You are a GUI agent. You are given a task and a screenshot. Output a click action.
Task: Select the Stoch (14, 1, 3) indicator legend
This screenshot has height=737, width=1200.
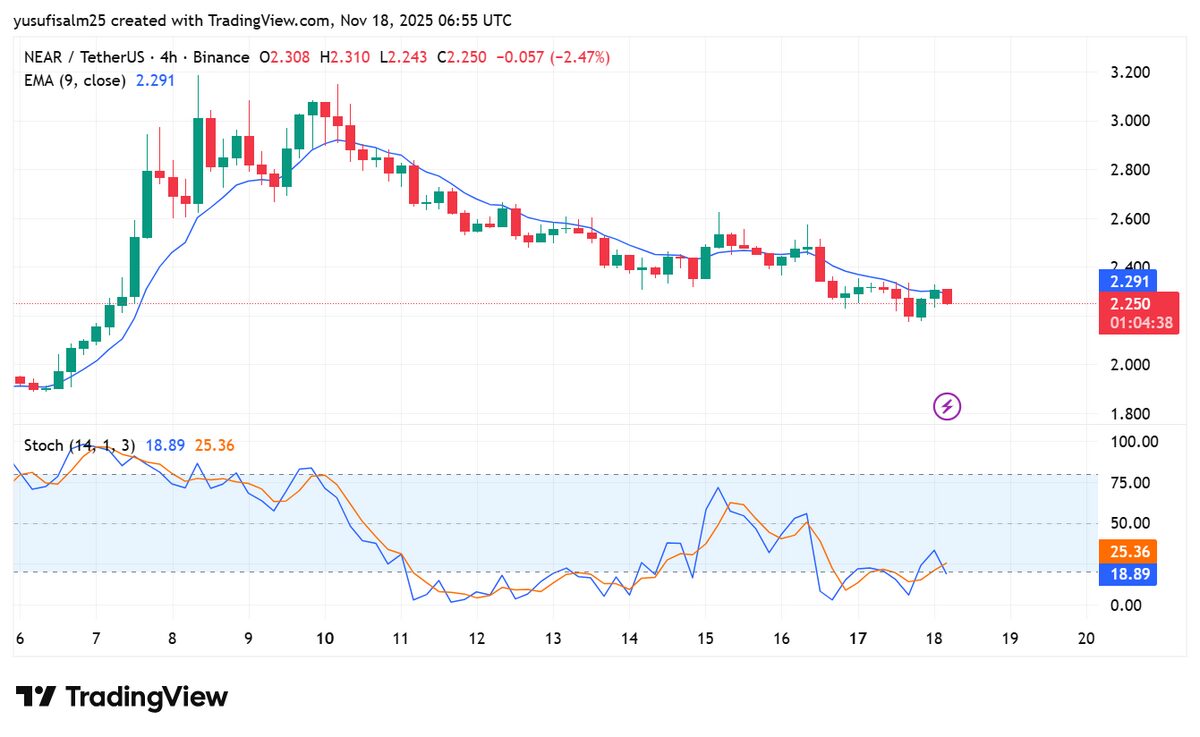point(80,445)
